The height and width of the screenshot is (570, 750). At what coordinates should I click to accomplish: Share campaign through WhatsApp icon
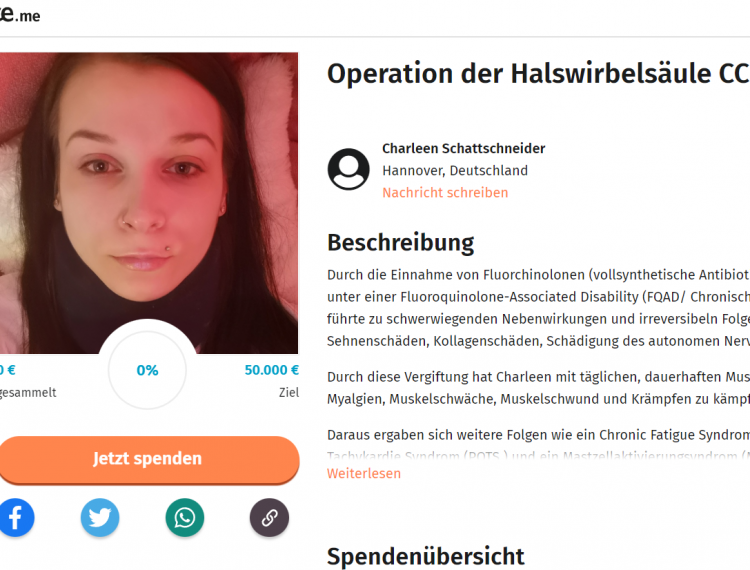(185, 517)
